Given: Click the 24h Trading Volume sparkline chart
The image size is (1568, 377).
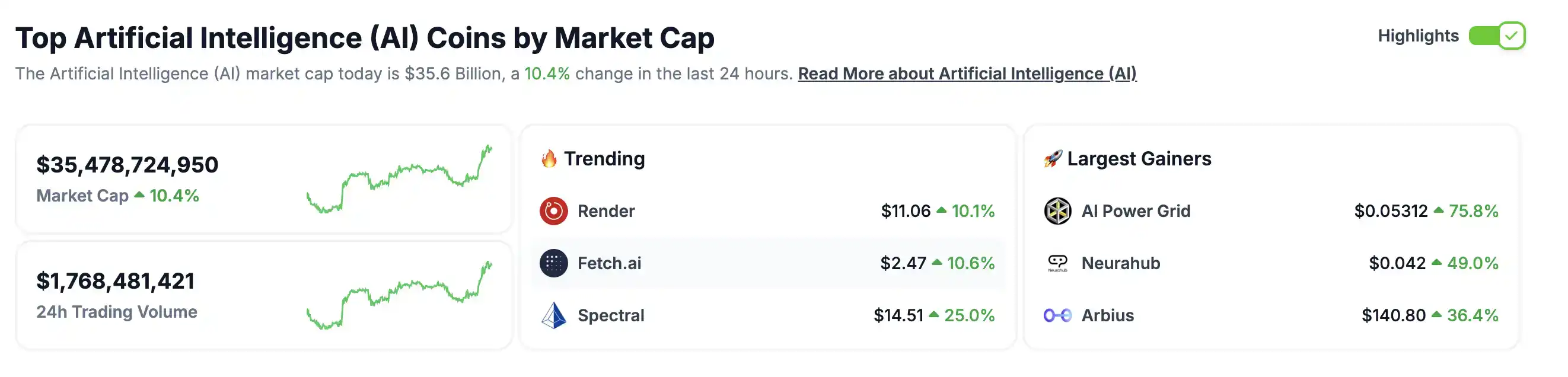Looking at the screenshot, I should click(399, 296).
